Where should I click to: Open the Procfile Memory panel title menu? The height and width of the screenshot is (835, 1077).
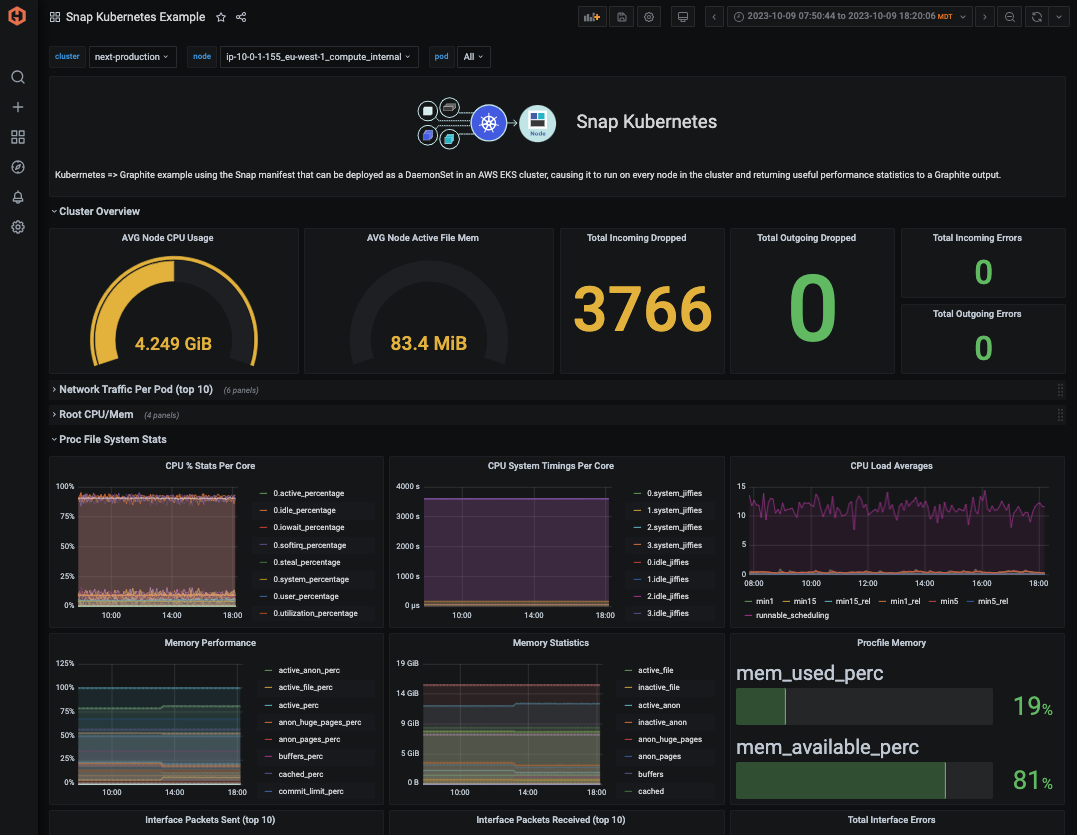pos(890,643)
